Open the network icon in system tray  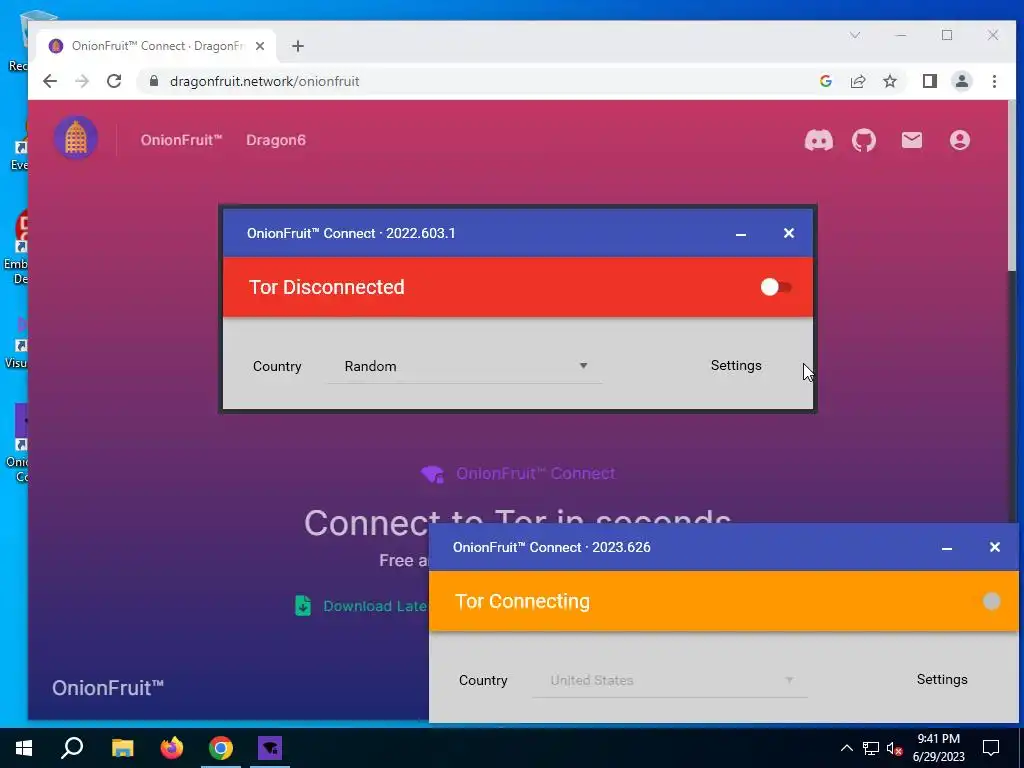tap(871, 748)
